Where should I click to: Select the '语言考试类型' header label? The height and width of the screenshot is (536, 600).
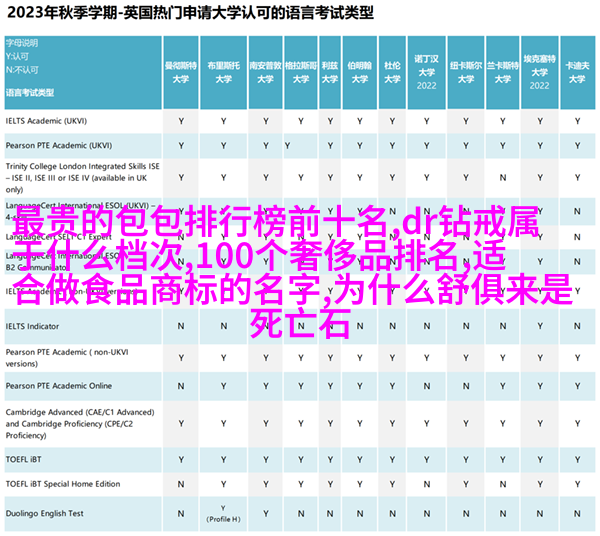[x=30, y=93]
